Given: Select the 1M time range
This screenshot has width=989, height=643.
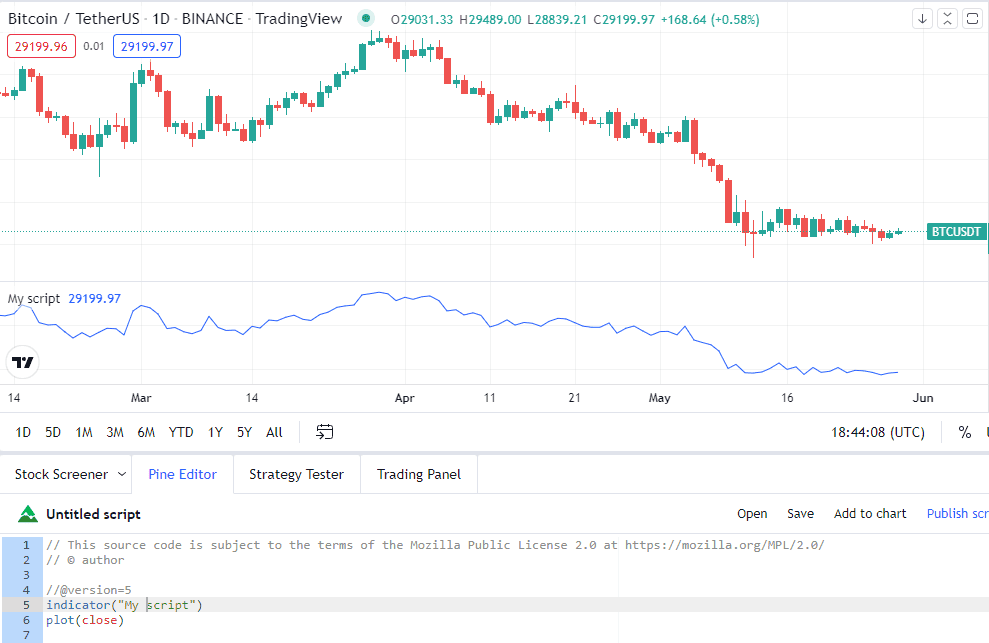Looking at the screenshot, I should coord(84,432).
